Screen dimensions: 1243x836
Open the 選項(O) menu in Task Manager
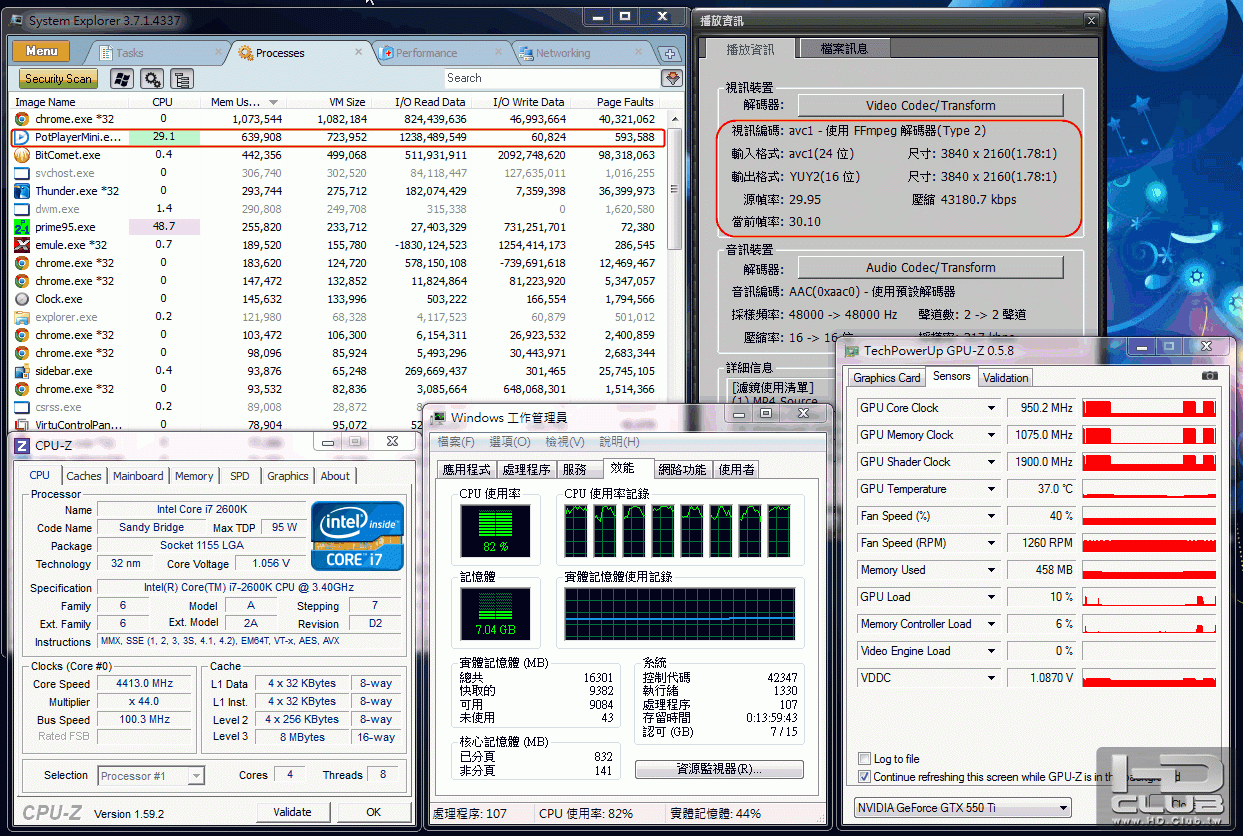click(510, 442)
